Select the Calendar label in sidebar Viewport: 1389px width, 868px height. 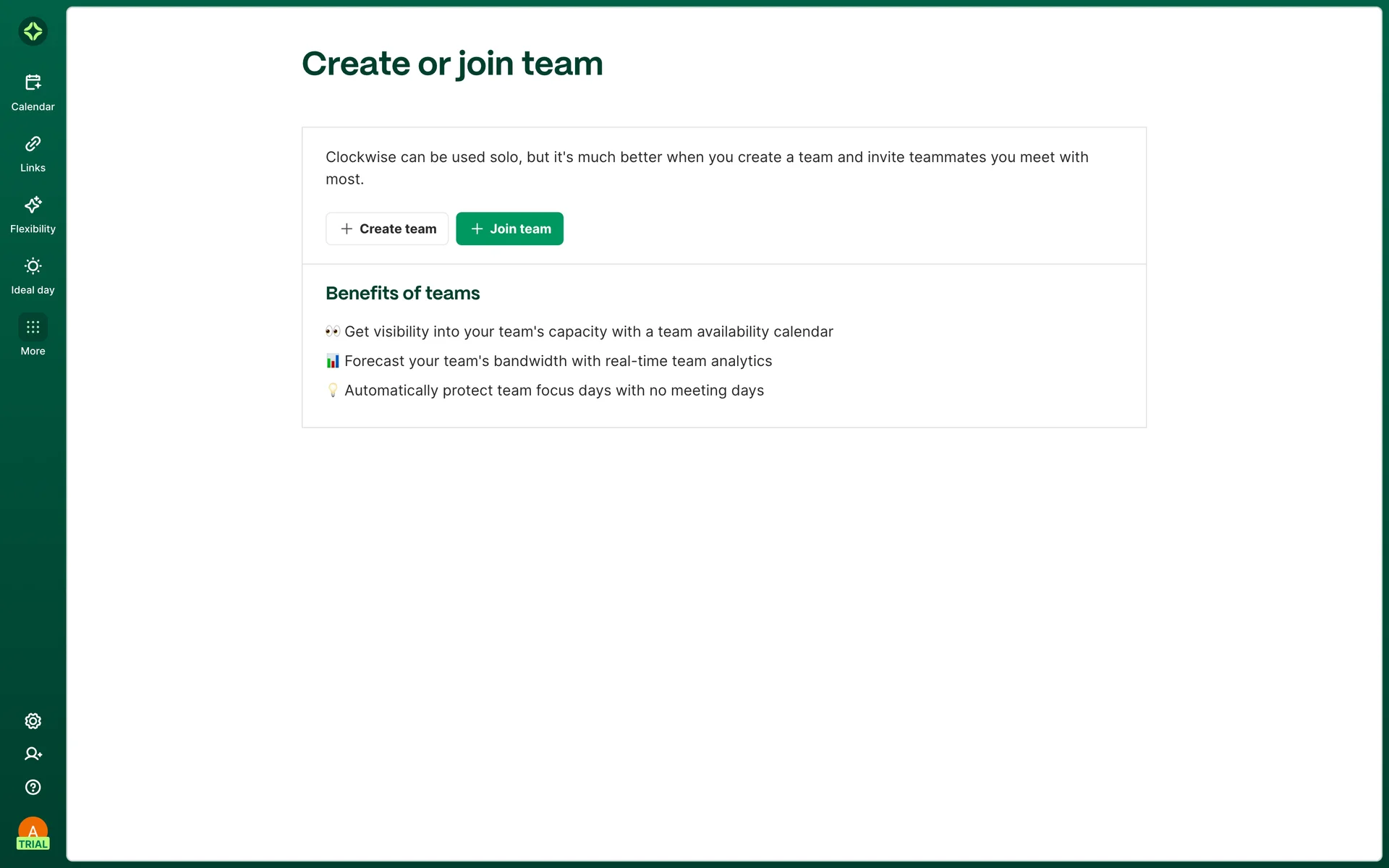click(x=33, y=107)
